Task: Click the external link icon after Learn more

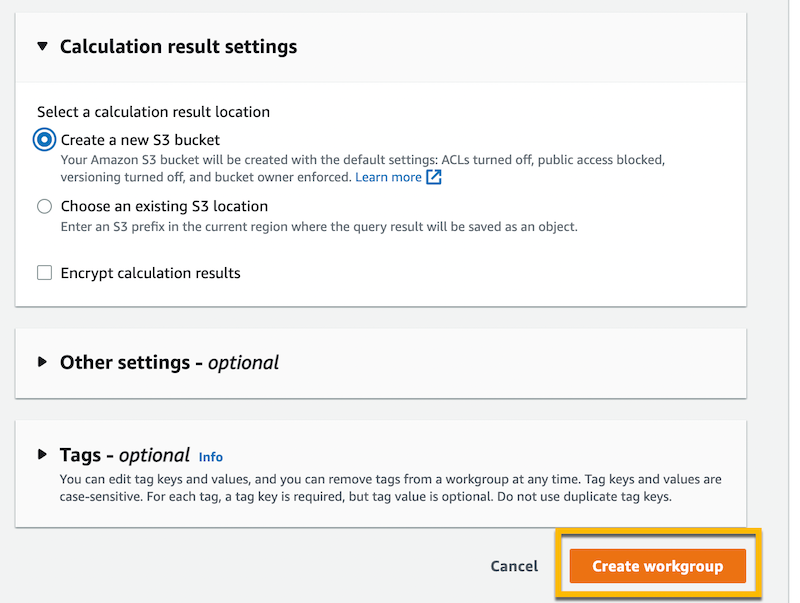Action: point(433,177)
